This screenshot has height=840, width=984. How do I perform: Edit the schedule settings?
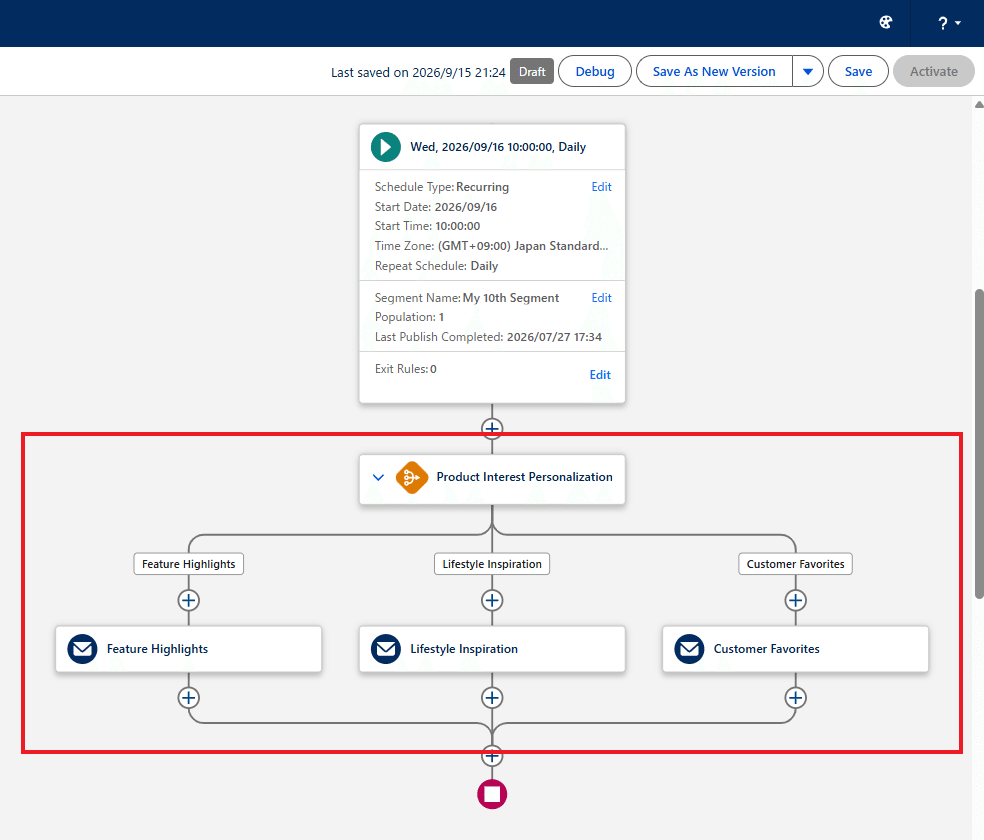[x=601, y=187]
